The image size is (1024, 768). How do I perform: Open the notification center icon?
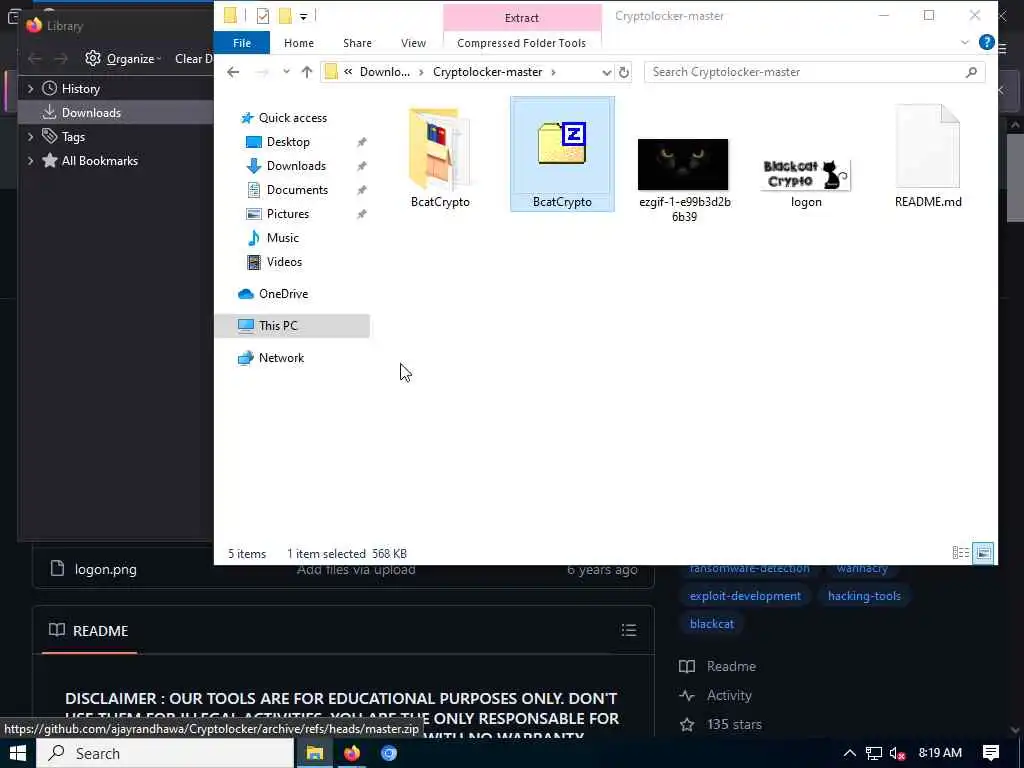click(991, 753)
